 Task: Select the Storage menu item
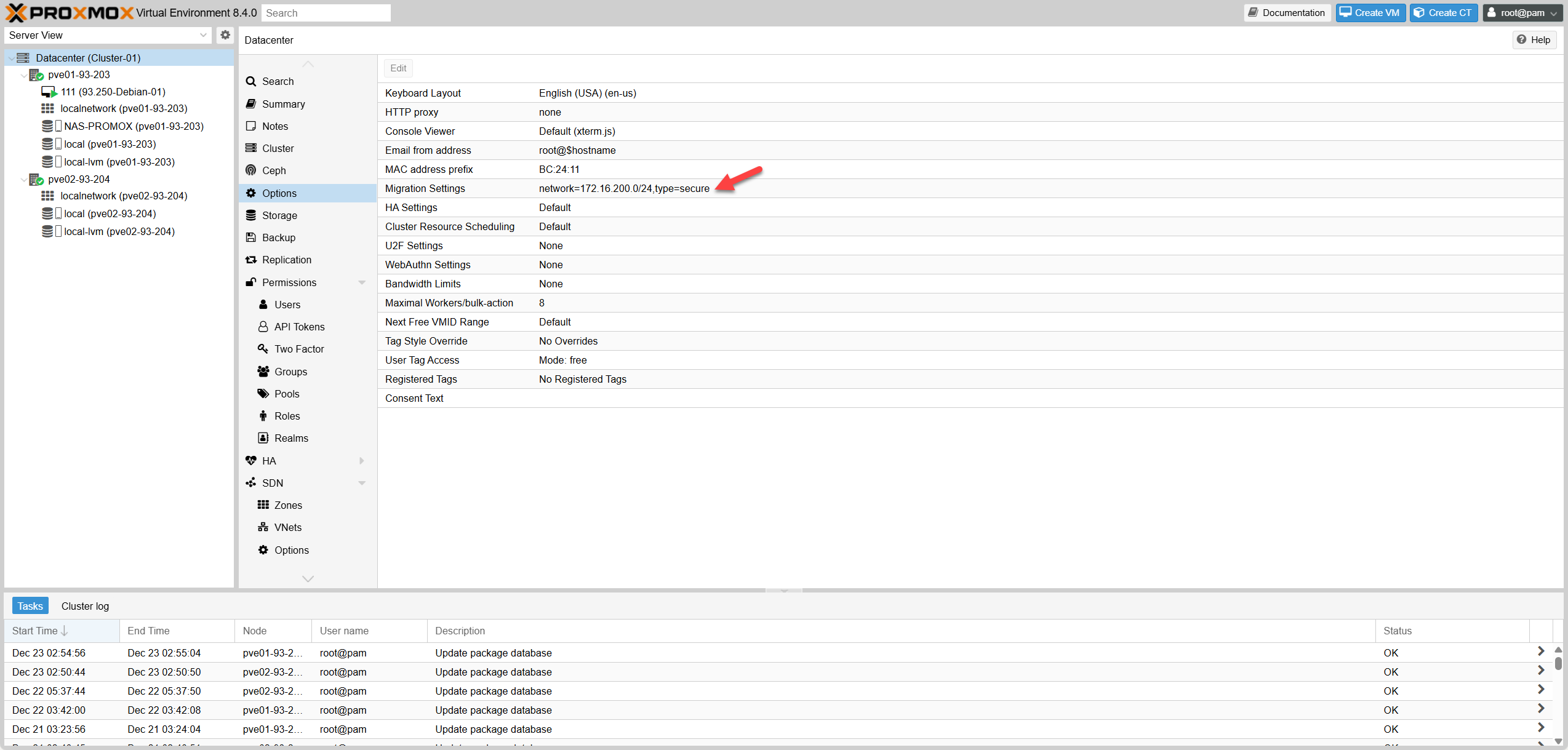pyautogui.click(x=279, y=215)
